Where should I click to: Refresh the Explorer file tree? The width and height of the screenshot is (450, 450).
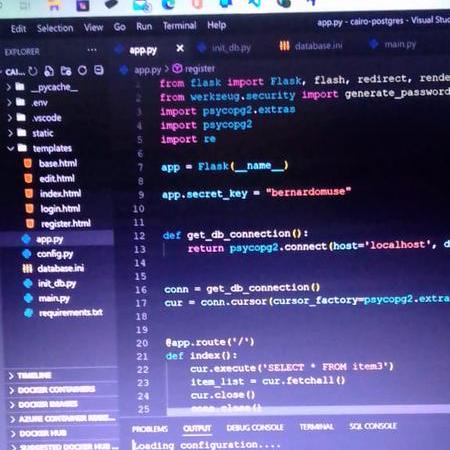[x=82, y=70]
